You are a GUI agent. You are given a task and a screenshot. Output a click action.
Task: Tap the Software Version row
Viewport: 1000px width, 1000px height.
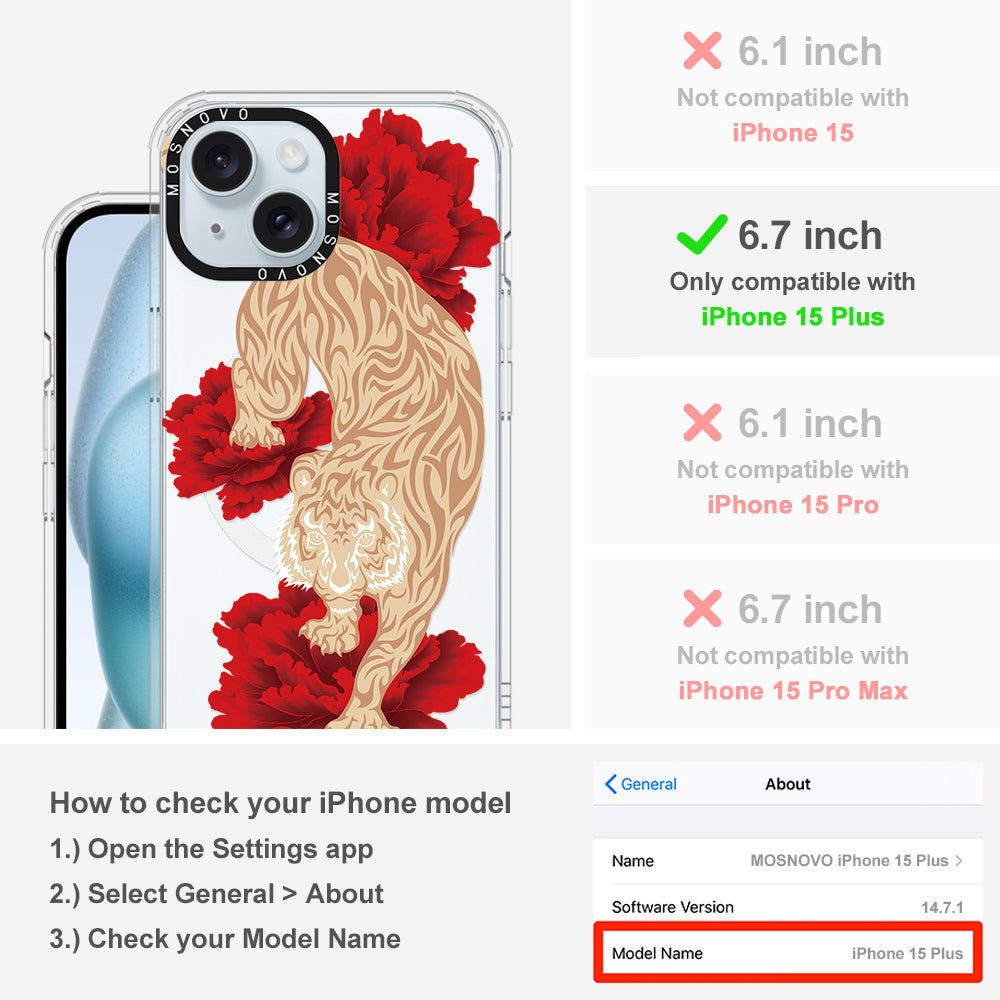(788, 907)
